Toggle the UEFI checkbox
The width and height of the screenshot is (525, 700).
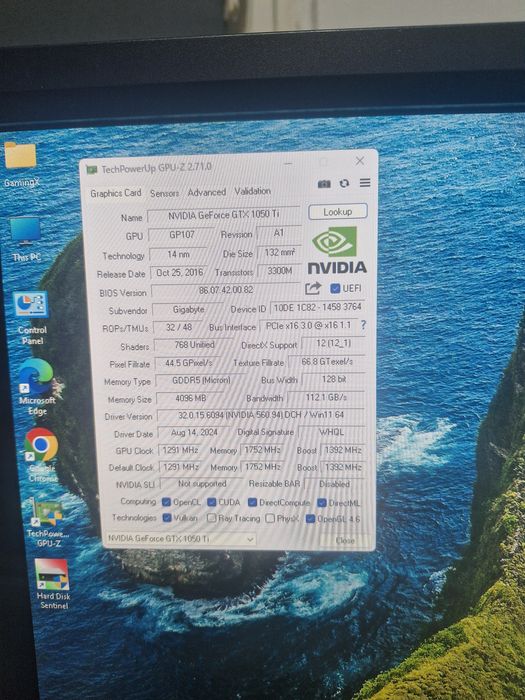pyautogui.click(x=335, y=288)
